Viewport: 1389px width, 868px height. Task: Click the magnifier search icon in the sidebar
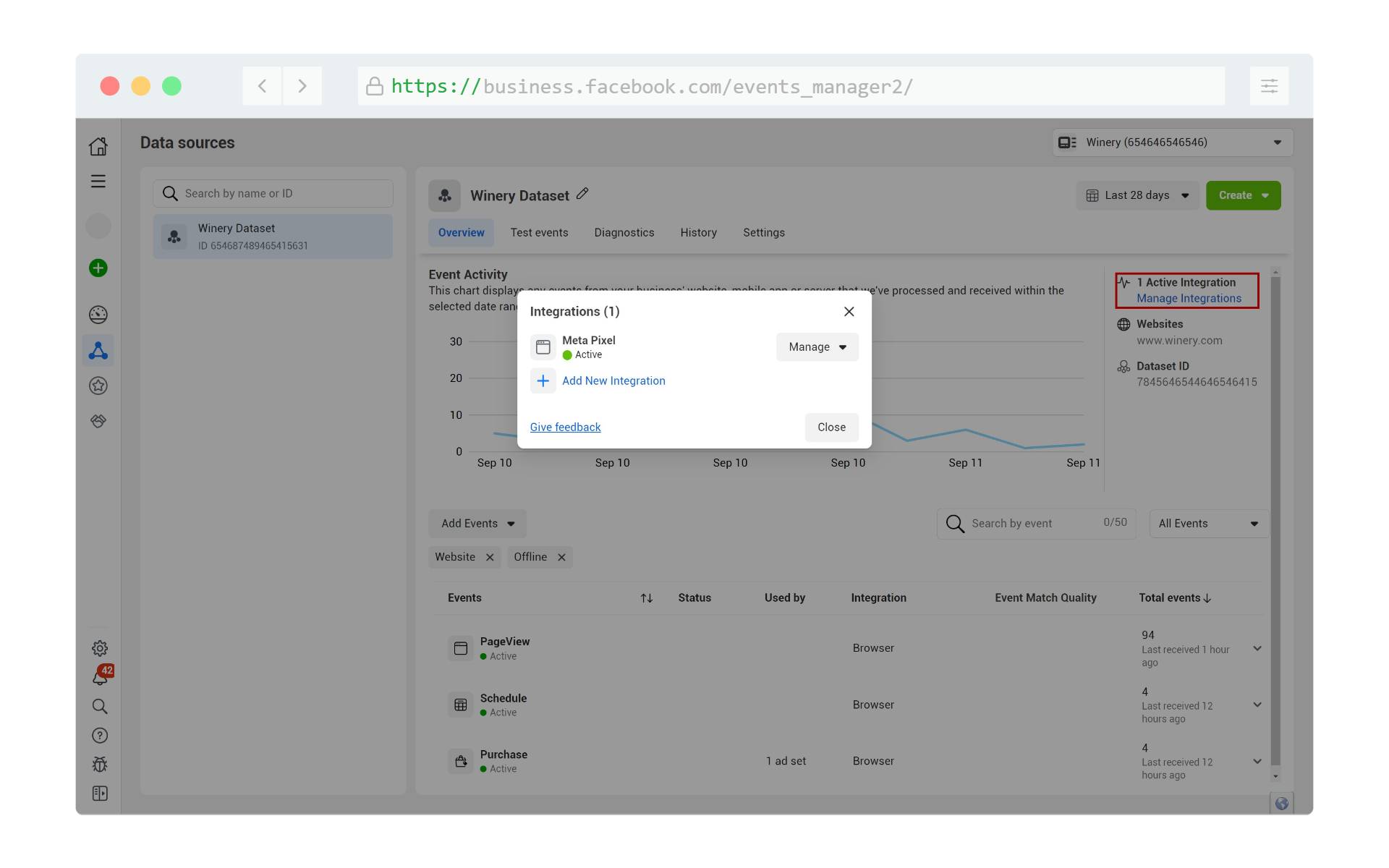click(x=100, y=707)
